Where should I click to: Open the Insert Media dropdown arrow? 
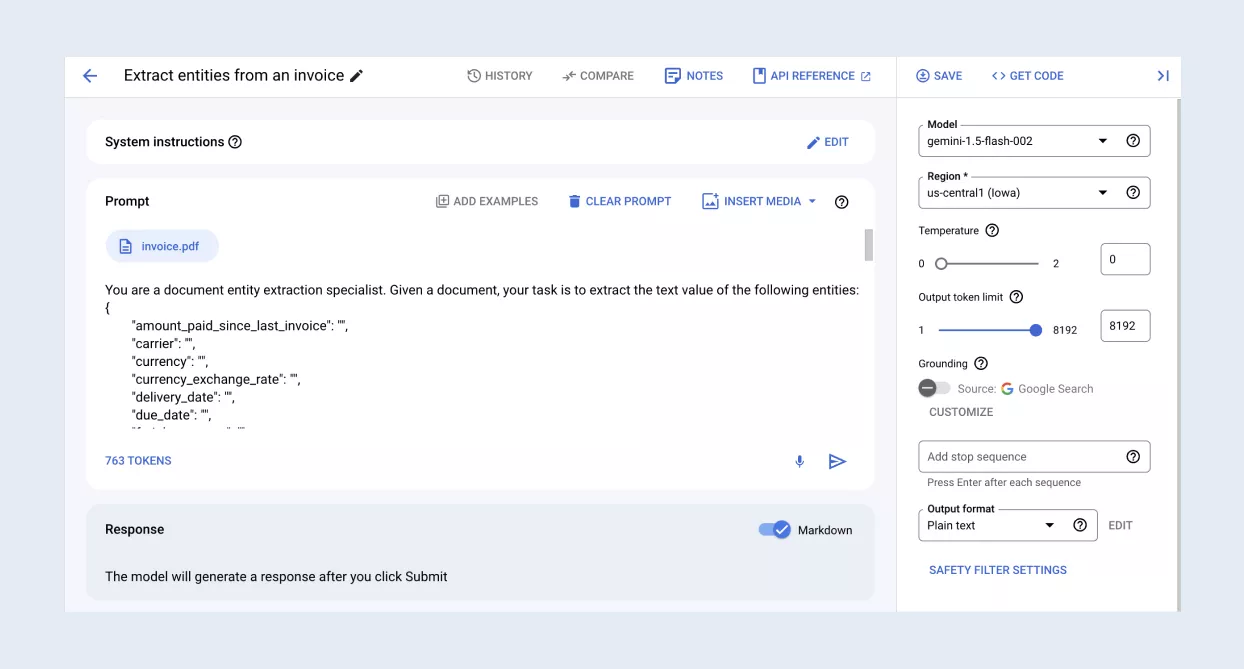click(x=812, y=201)
